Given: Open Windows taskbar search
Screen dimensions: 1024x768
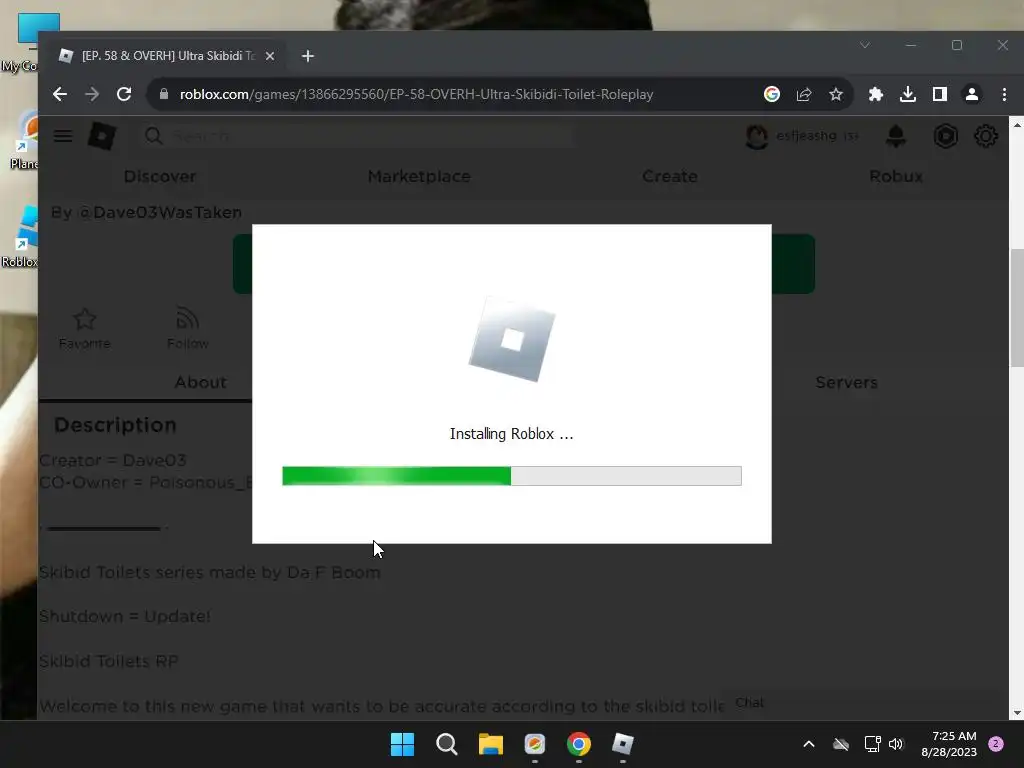Looking at the screenshot, I should [447, 744].
